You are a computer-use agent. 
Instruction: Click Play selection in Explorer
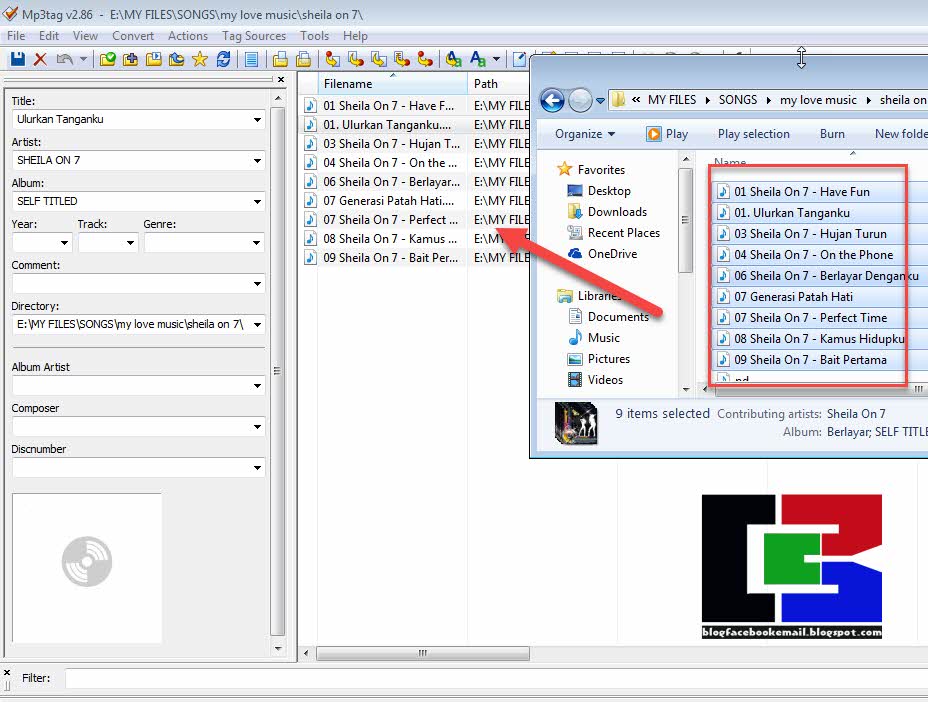click(x=753, y=134)
